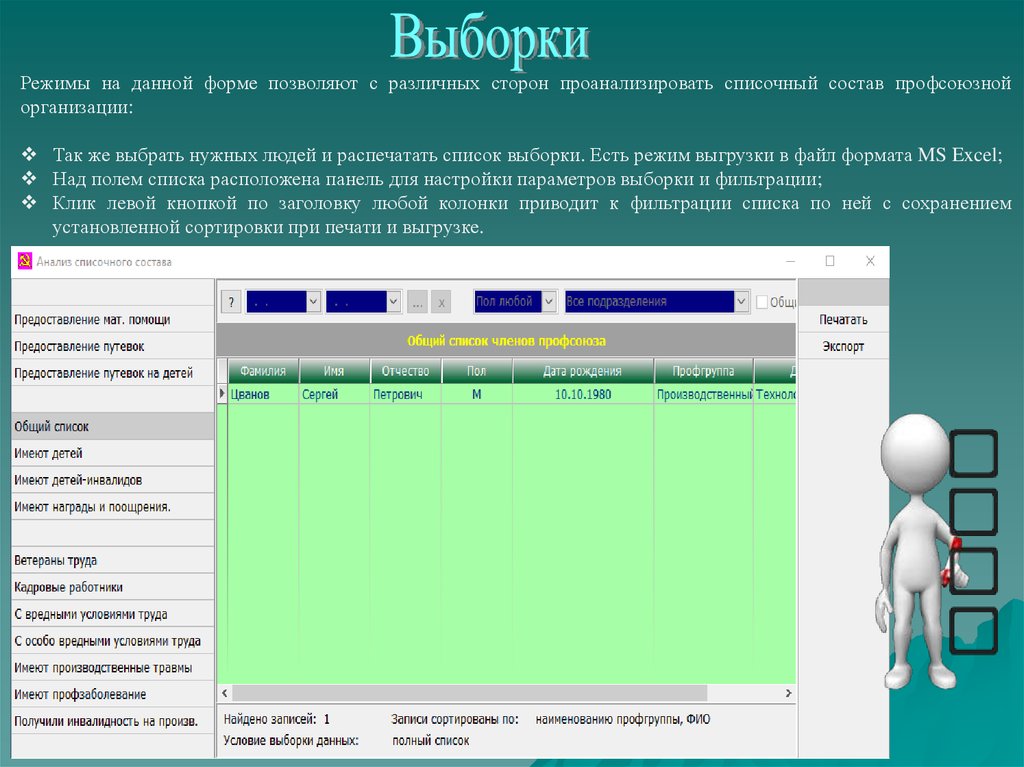Click the Печатать button
This screenshot has width=1024, height=767.
[843, 319]
